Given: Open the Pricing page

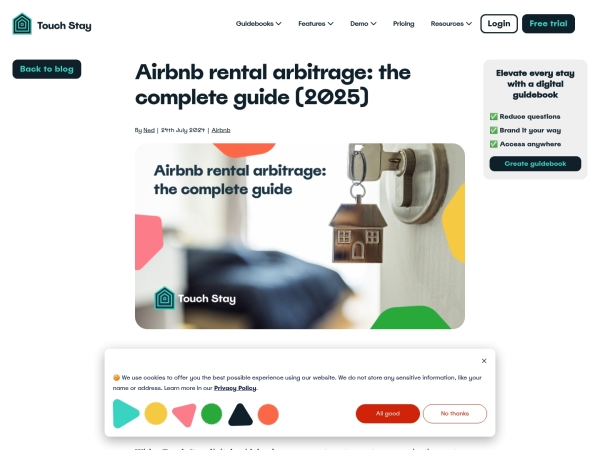Looking at the screenshot, I should tap(403, 24).
